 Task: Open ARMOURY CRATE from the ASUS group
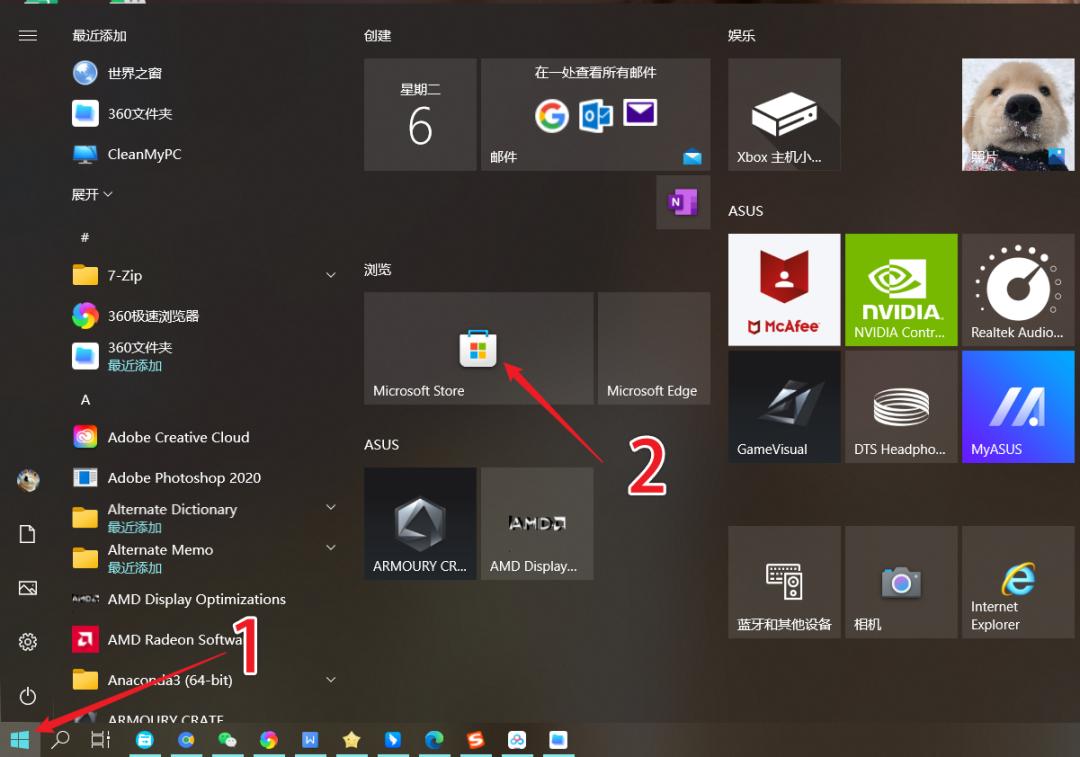(420, 523)
